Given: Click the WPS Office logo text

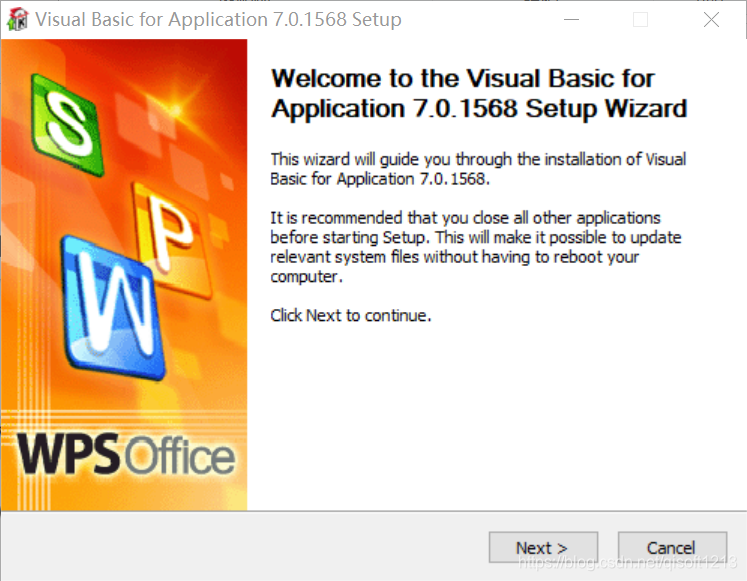Looking at the screenshot, I should tap(126, 454).
